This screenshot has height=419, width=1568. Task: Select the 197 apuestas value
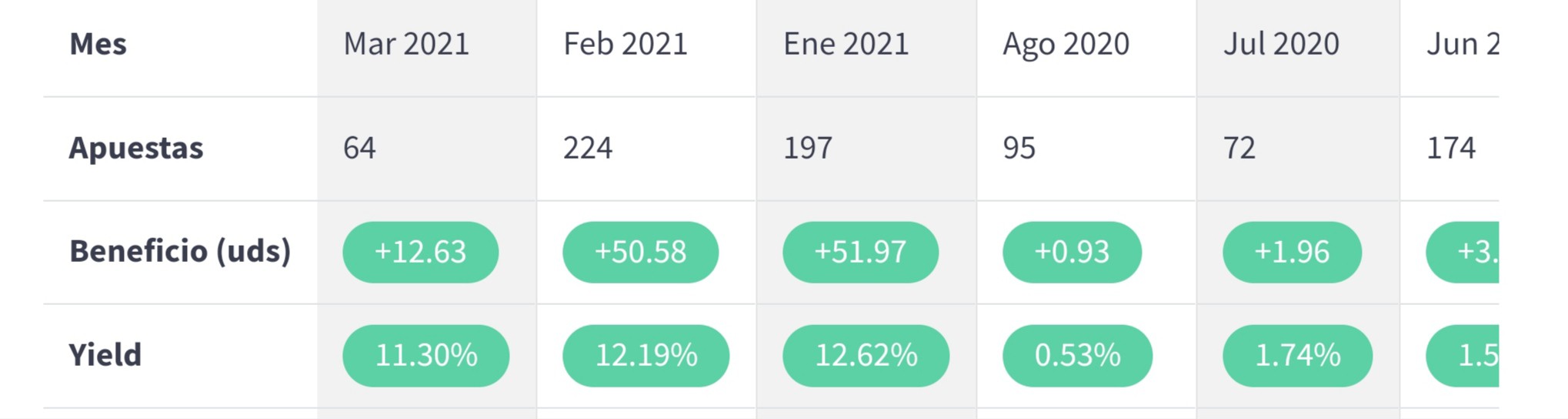tap(808, 148)
